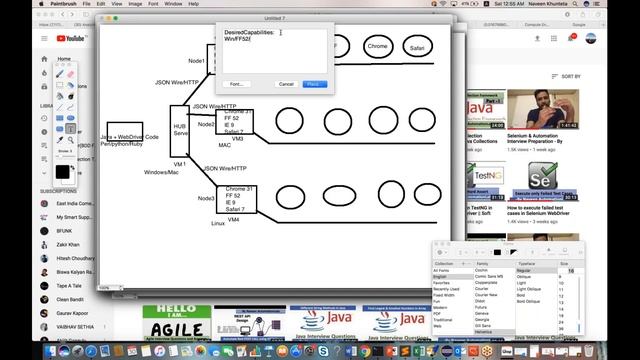The image size is (640, 360).
Task: Click YouTube upload video icon
Action: pyautogui.click(x=537, y=38)
